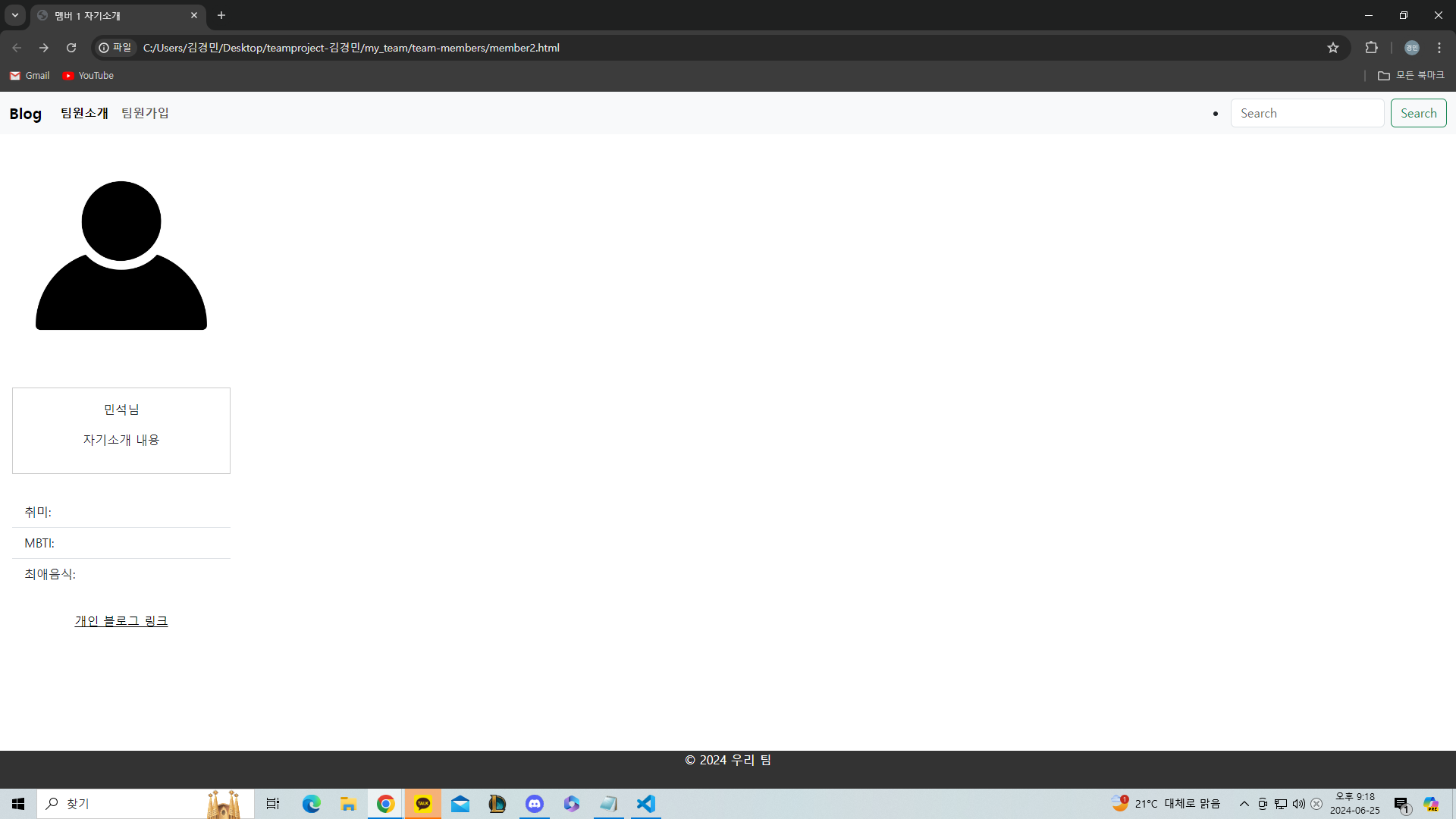Open the YouTube bookmark
The width and height of the screenshot is (1456, 819).
click(x=88, y=76)
